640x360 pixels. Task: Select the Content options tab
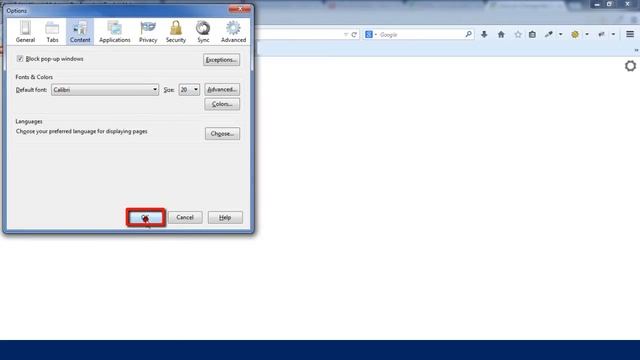pyautogui.click(x=80, y=31)
